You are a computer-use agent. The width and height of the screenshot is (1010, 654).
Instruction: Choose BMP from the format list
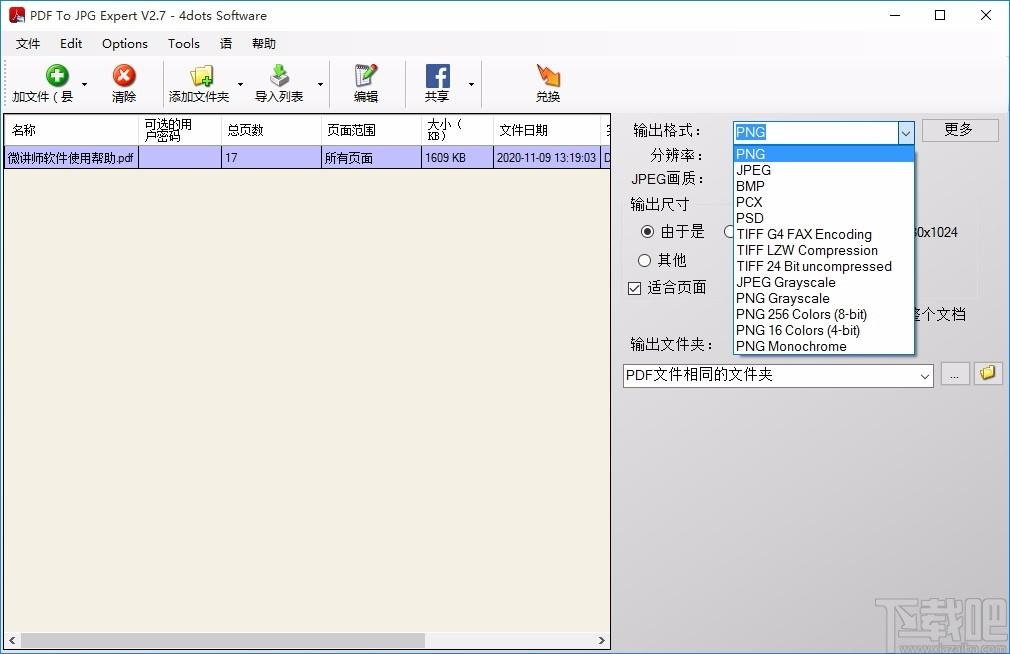824,186
